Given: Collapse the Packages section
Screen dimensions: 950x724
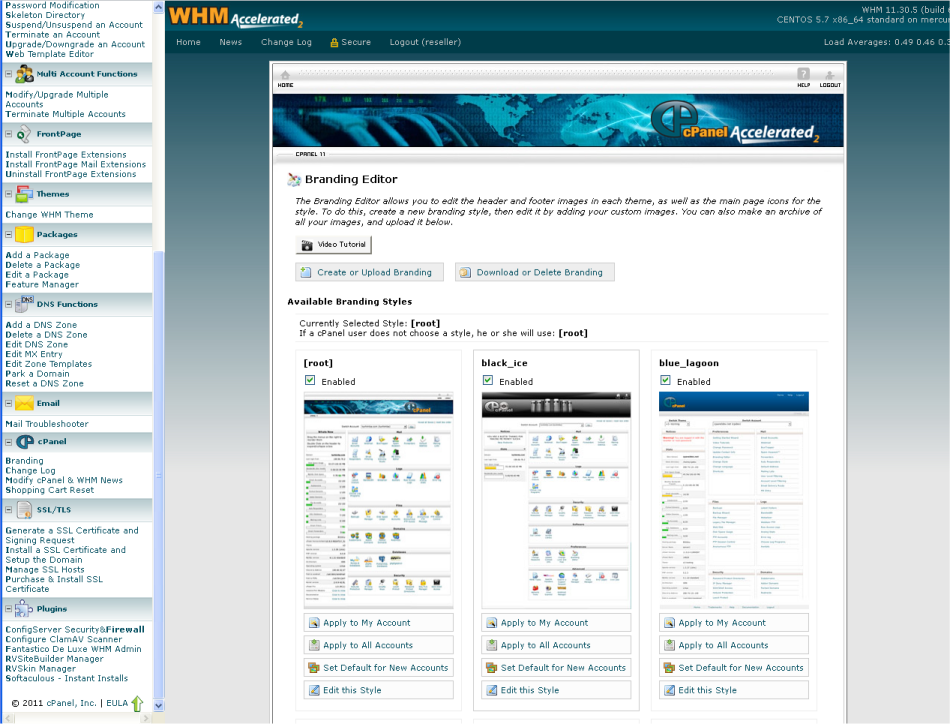Looking at the screenshot, I should (x=8, y=234).
